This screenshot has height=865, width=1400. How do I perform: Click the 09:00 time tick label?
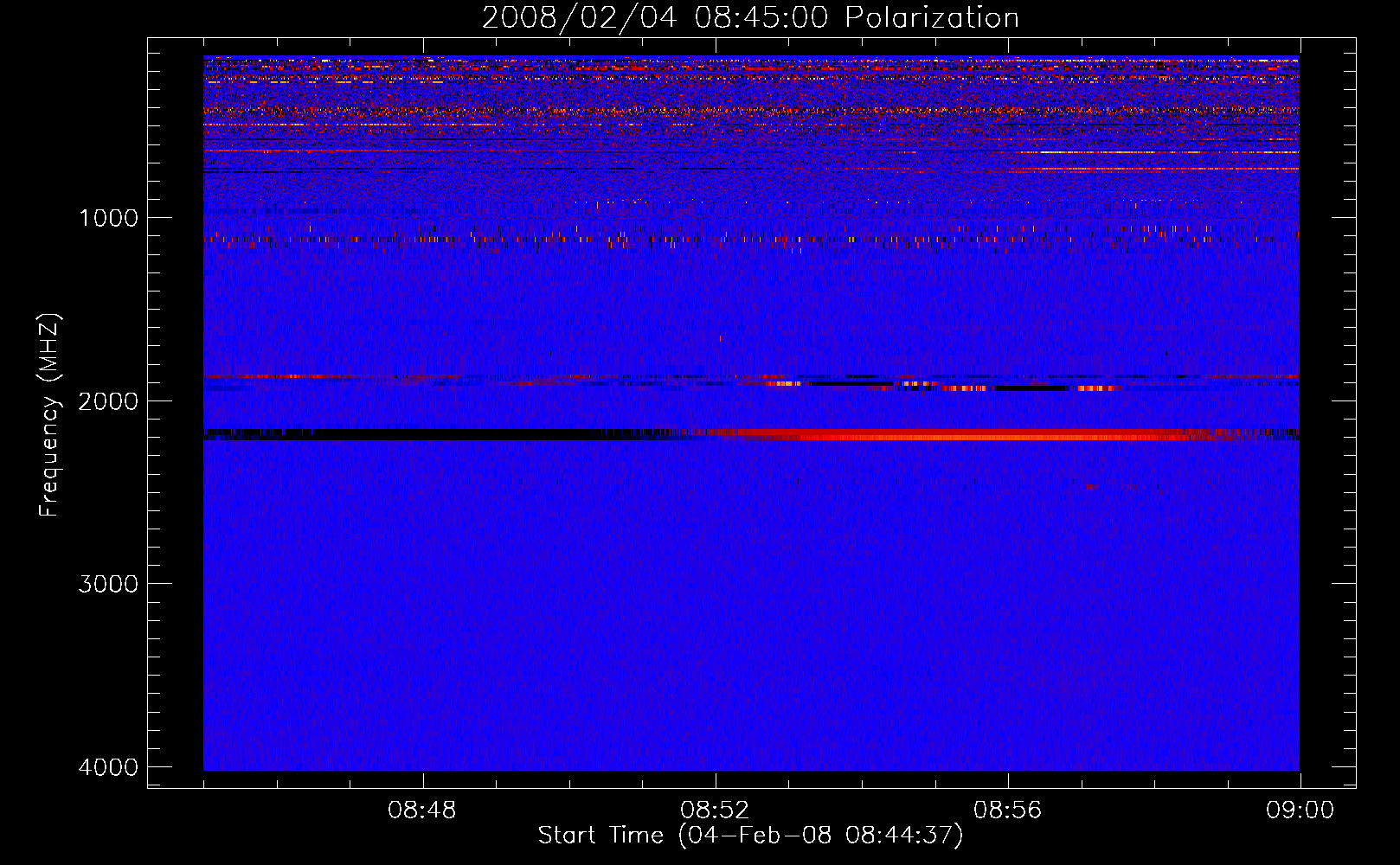(x=1300, y=811)
